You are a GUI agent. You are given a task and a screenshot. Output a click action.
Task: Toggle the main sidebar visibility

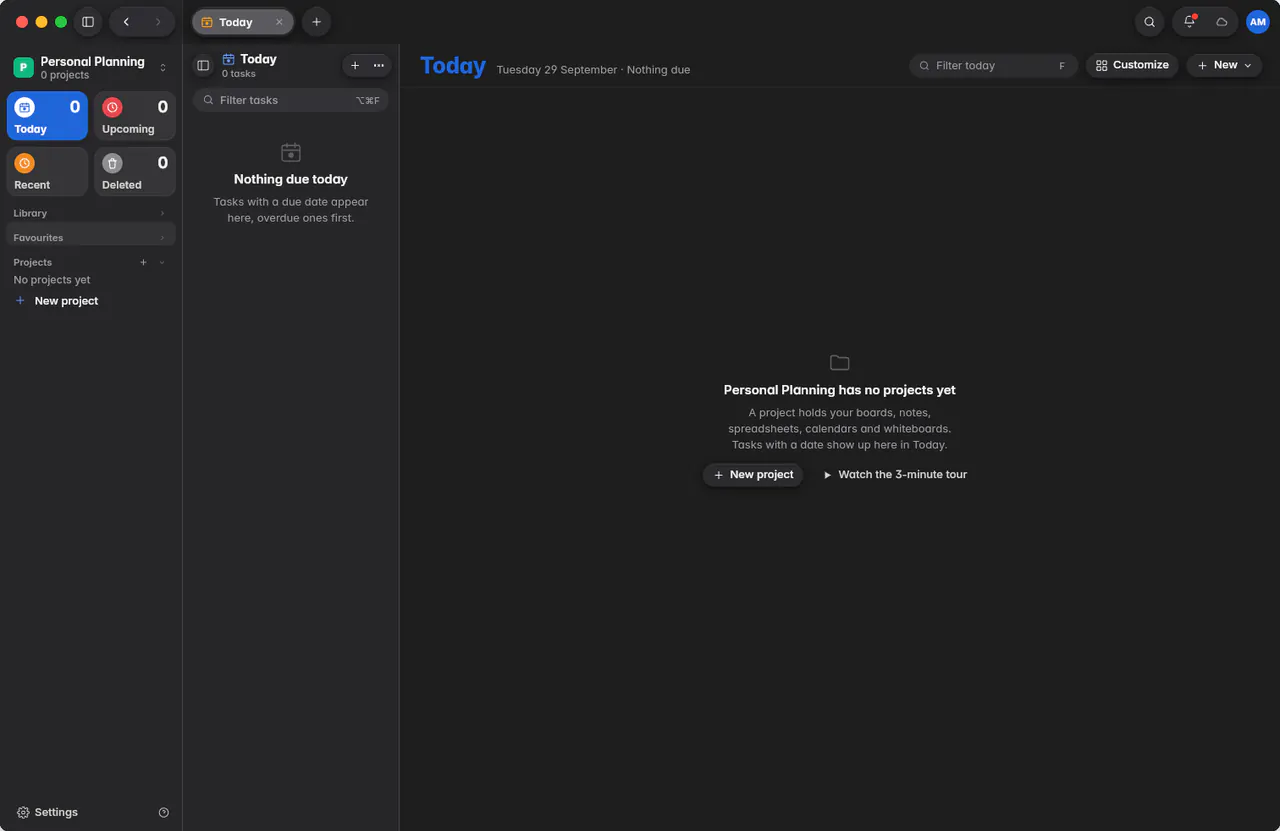88,22
